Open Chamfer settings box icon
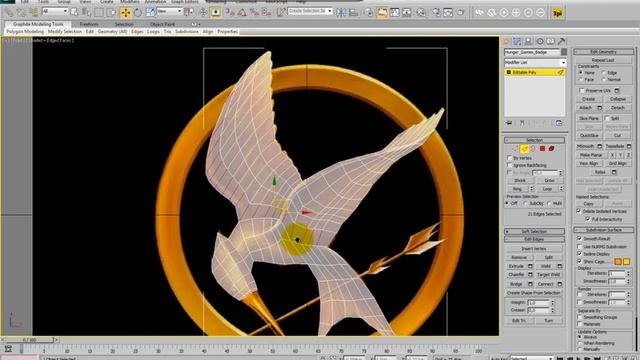 tap(530, 275)
